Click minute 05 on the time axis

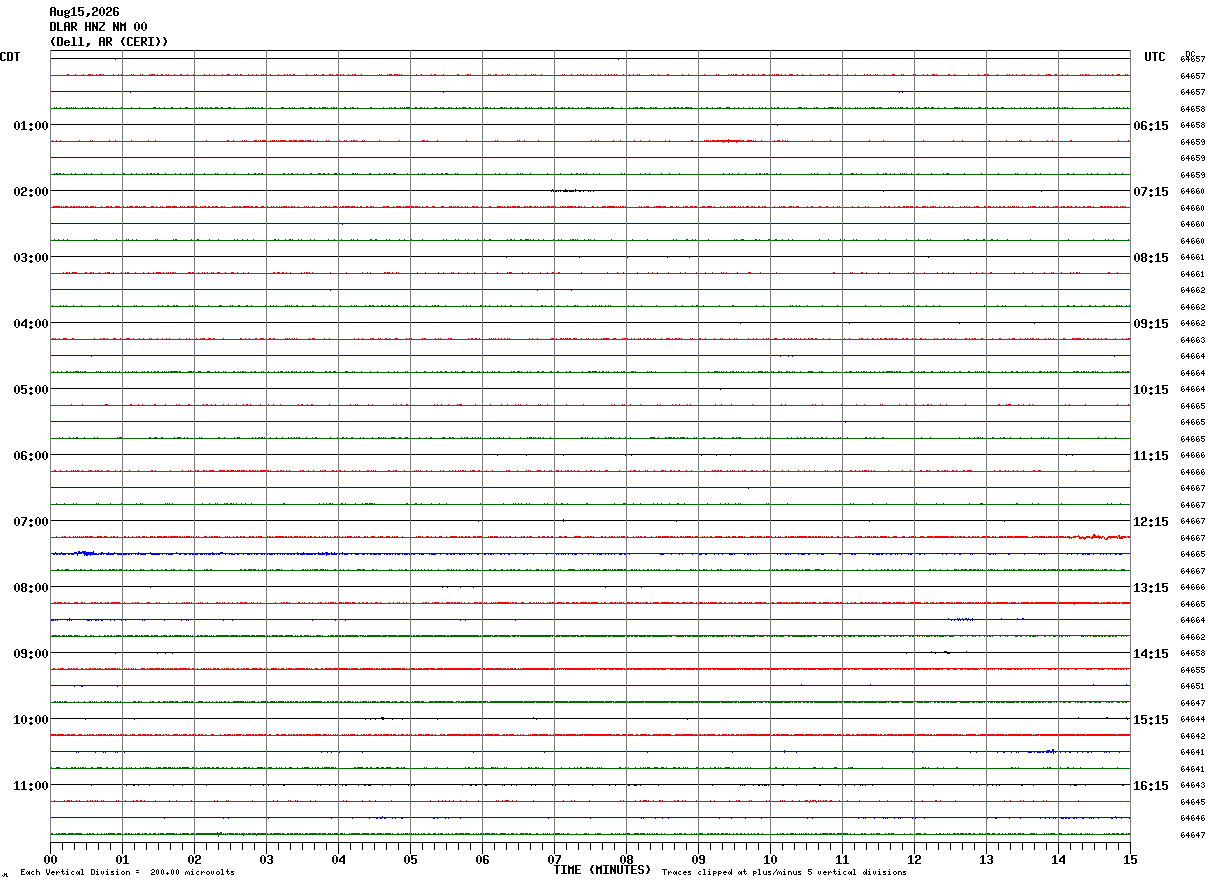[x=410, y=859]
